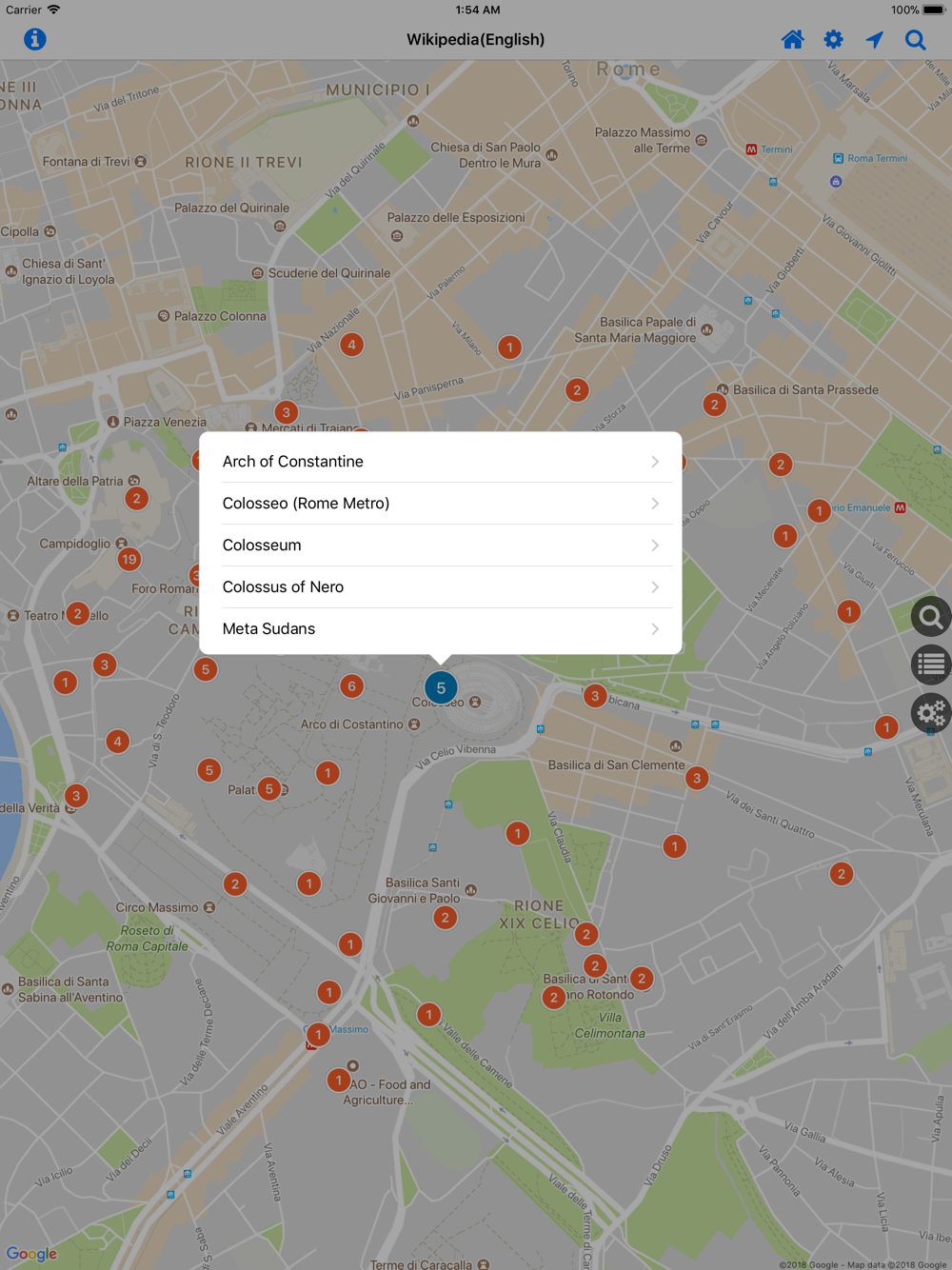This screenshot has width=952, height=1270.
Task: Tap the Campidoglio label
Action: [x=75, y=544]
